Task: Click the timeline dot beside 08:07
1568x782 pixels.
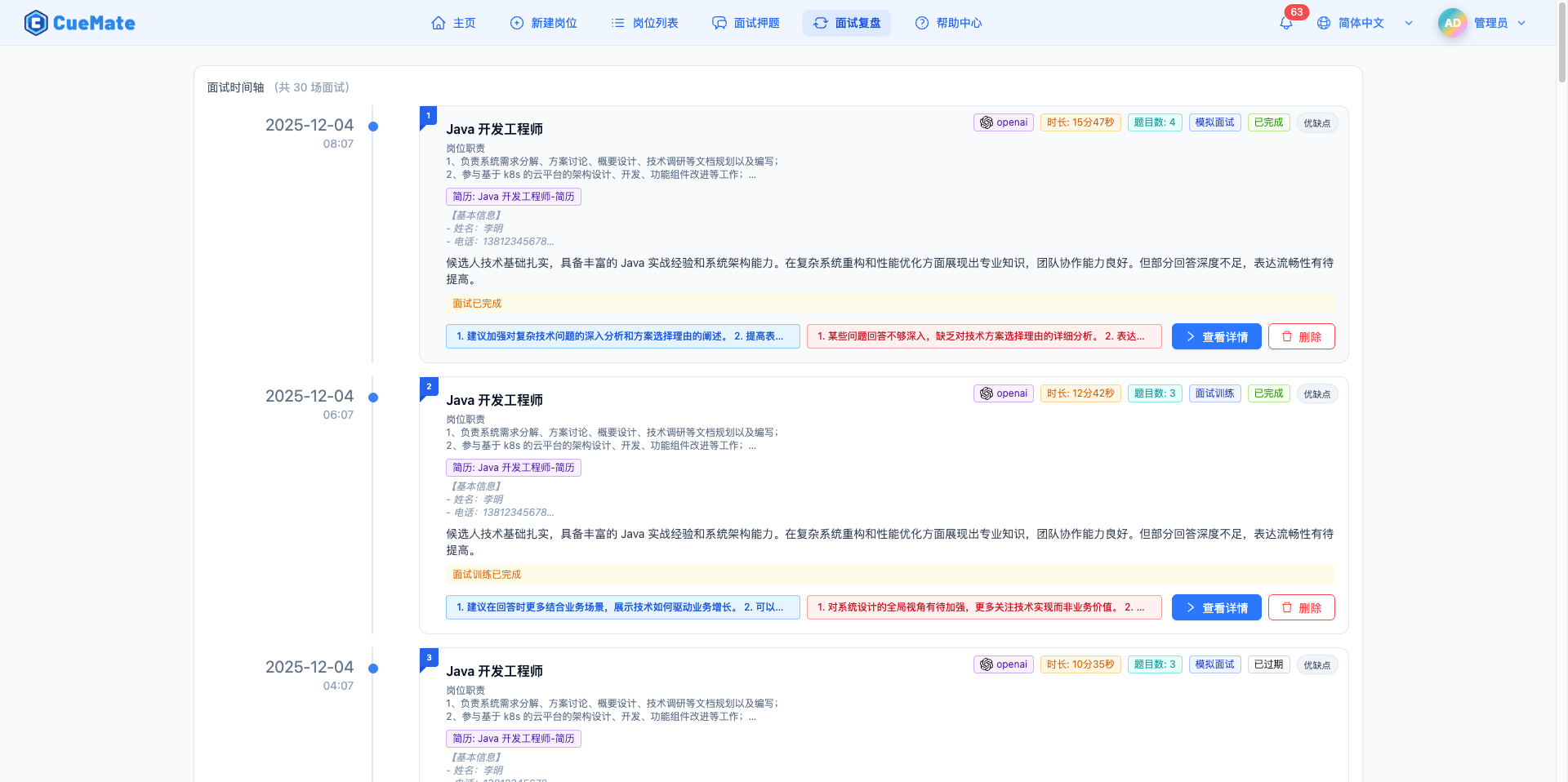Action: 373,127
